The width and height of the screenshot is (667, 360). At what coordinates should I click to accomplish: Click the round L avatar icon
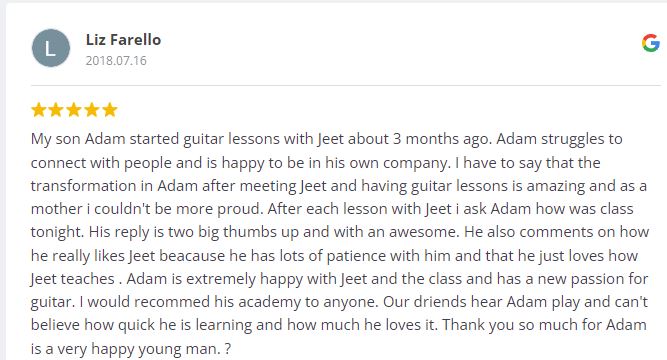click(x=51, y=48)
